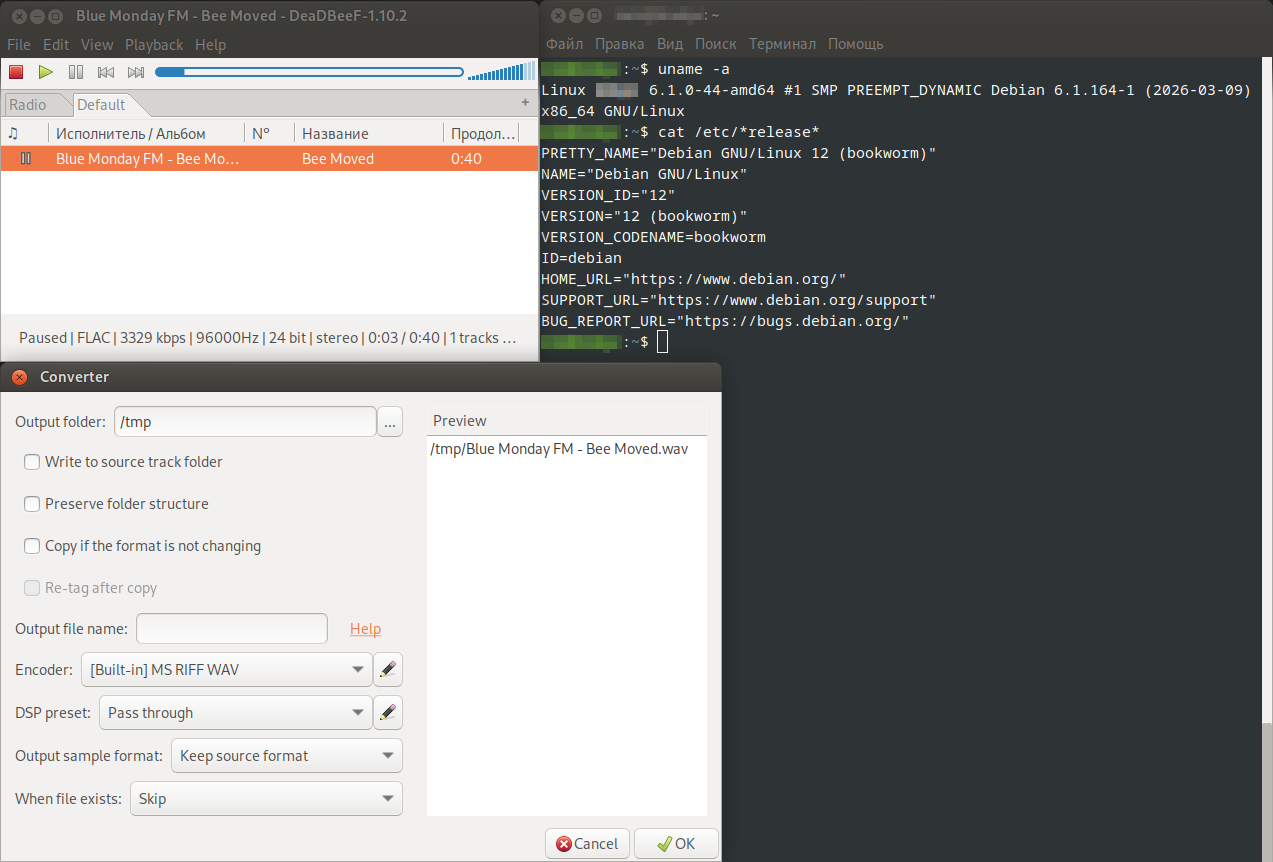This screenshot has width=1273, height=862.
Task: Edit the Encoder preset with pencil icon
Action: pyautogui.click(x=388, y=670)
